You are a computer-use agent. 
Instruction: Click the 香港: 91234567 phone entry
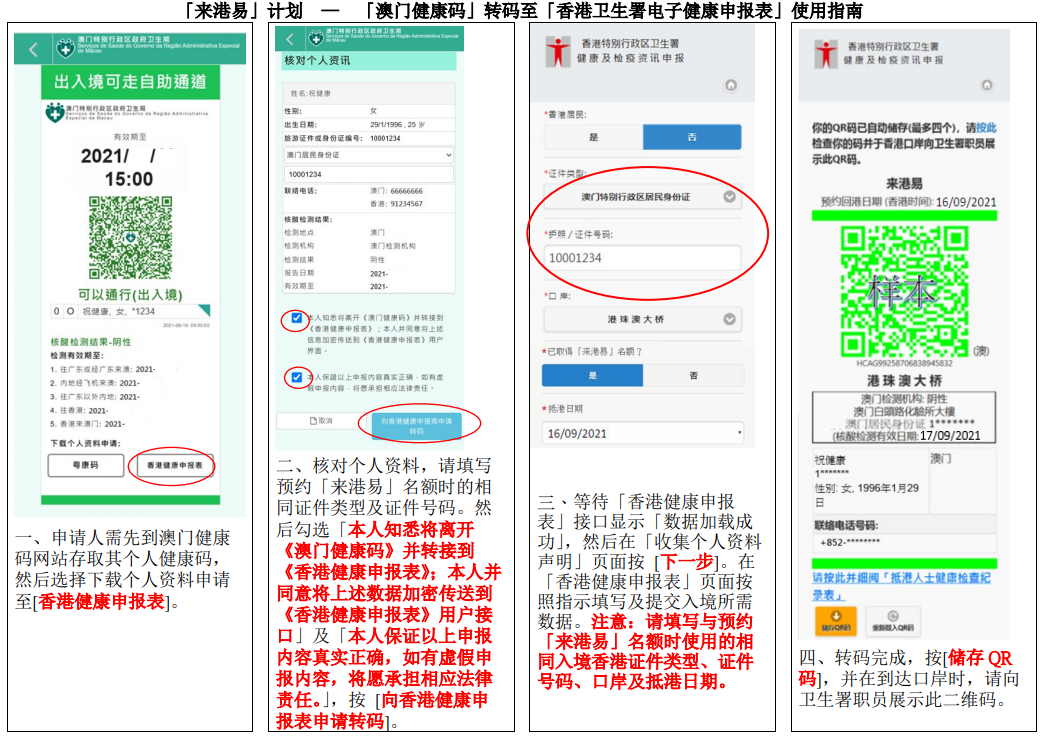pos(396,203)
